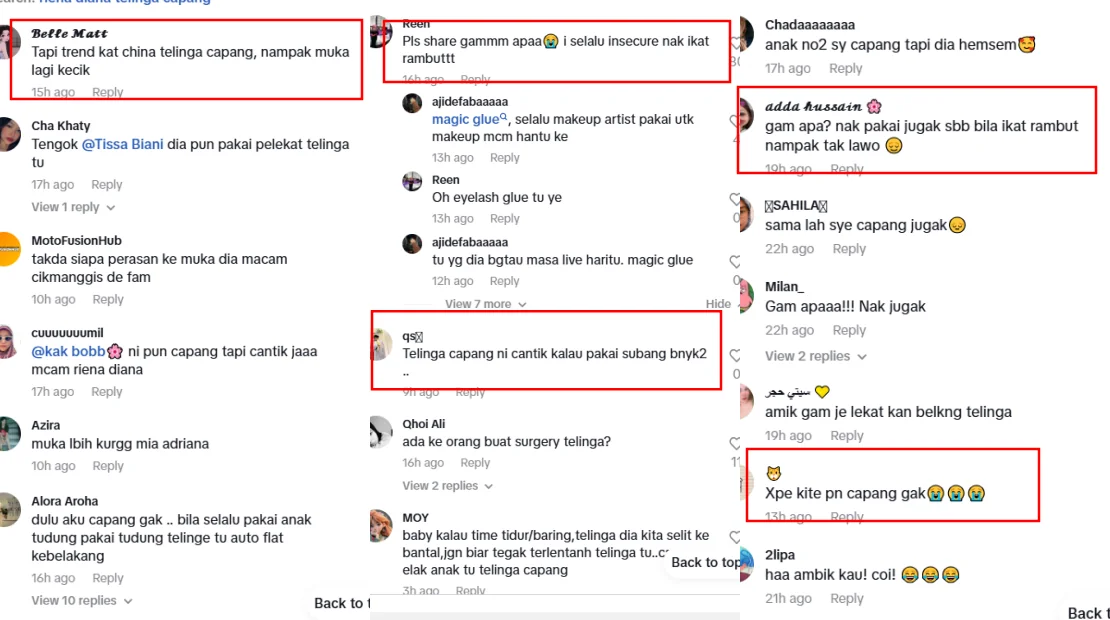Open the @kak bobb mention link

point(76,352)
